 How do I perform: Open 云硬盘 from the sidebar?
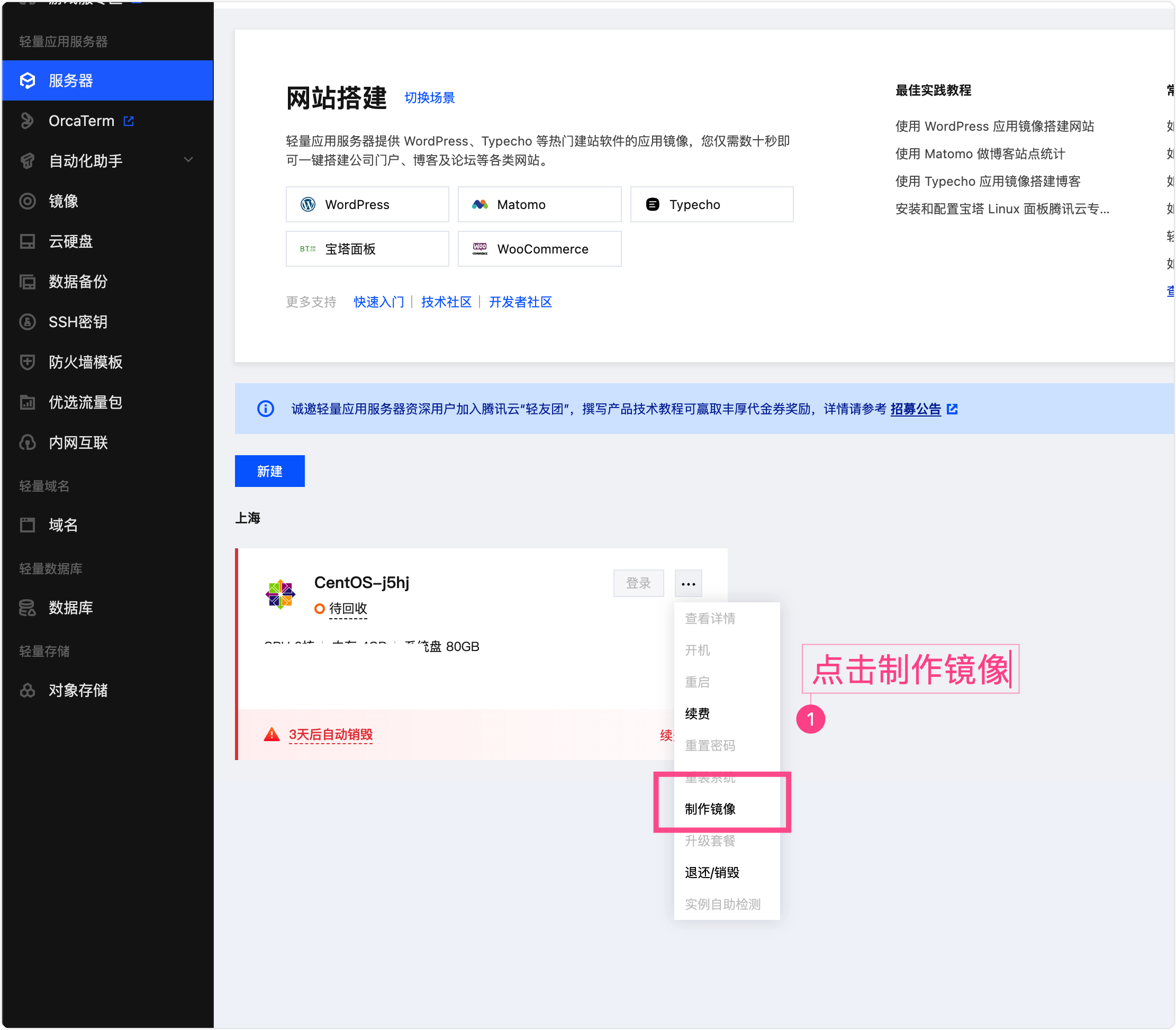click(x=70, y=241)
